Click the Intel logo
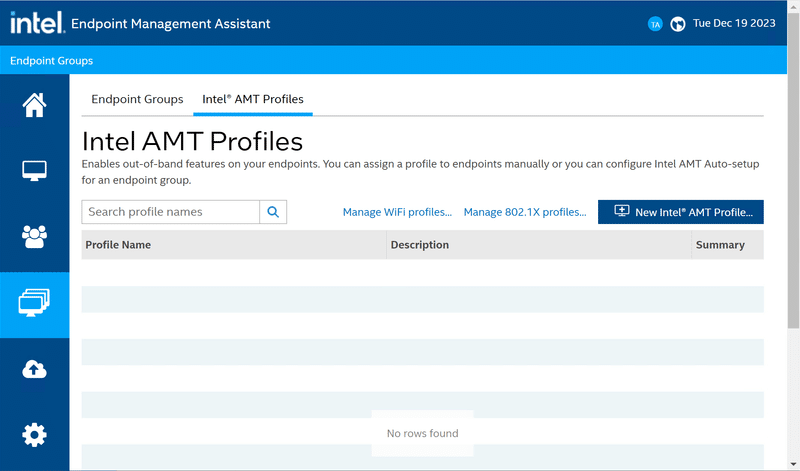Image resolution: width=800 pixels, height=471 pixels. 37,22
